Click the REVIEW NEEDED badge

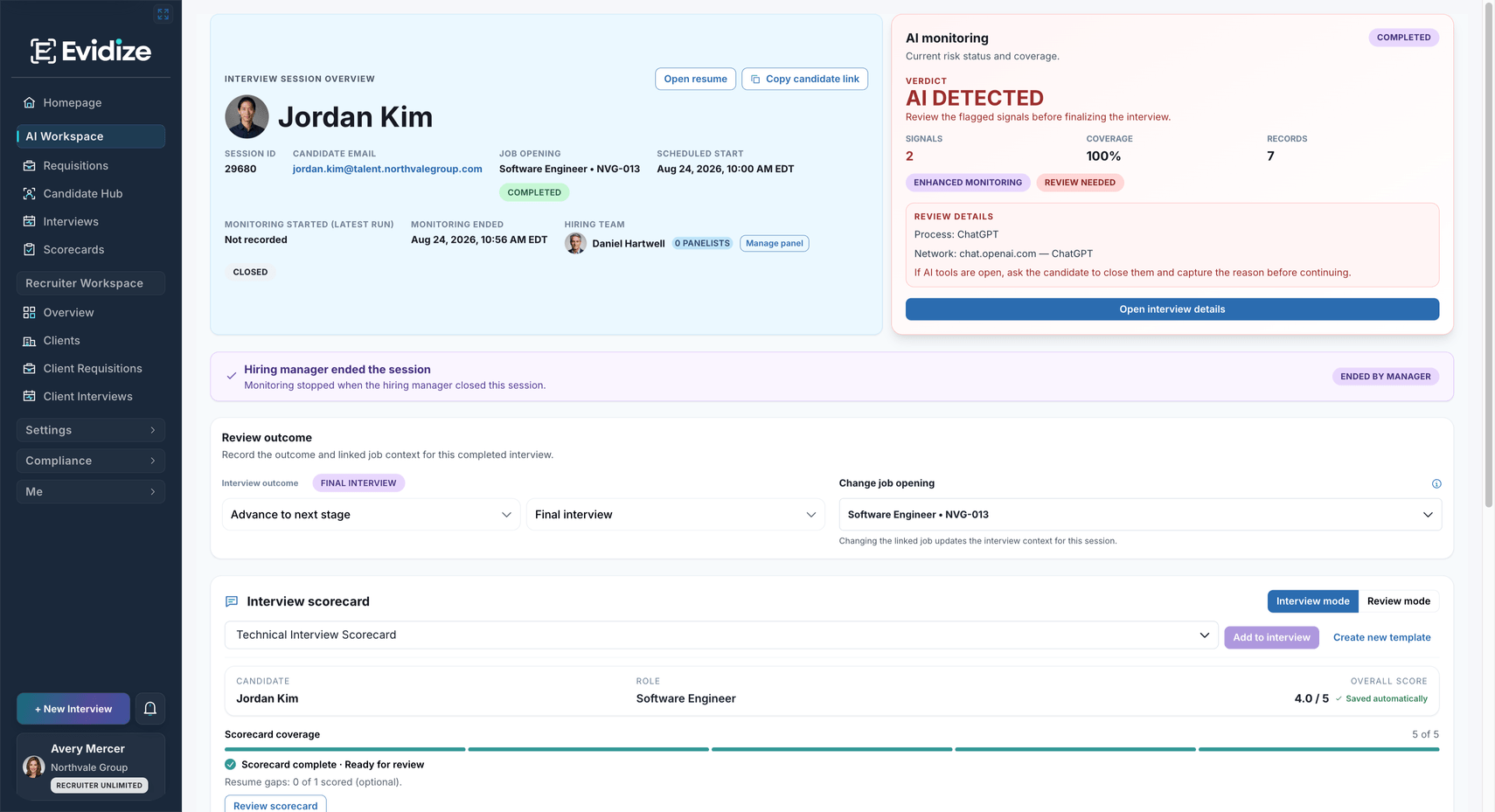click(1080, 183)
